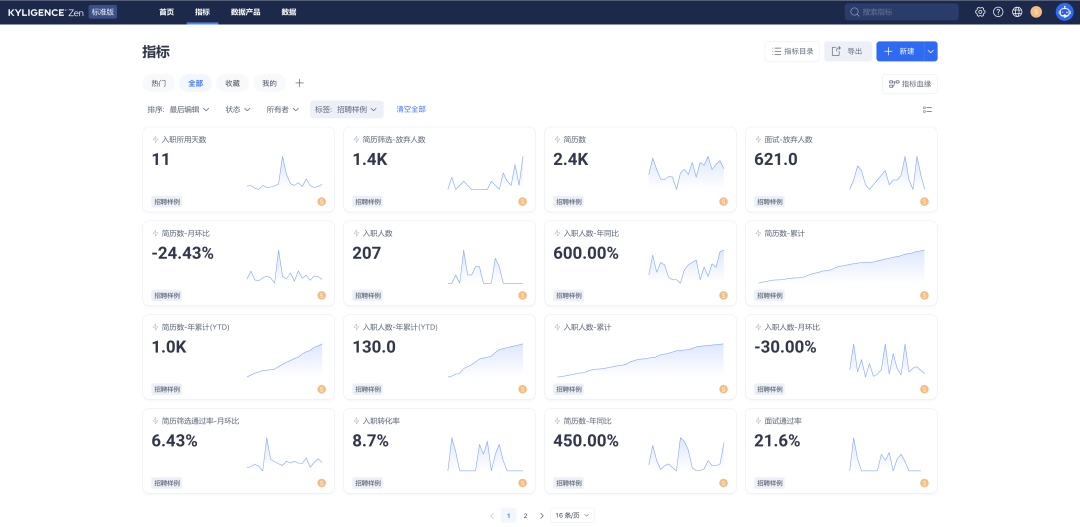The height and width of the screenshot is (527, 1080).
Task: Open the settings gear icon
Action: tap(980, 12)
